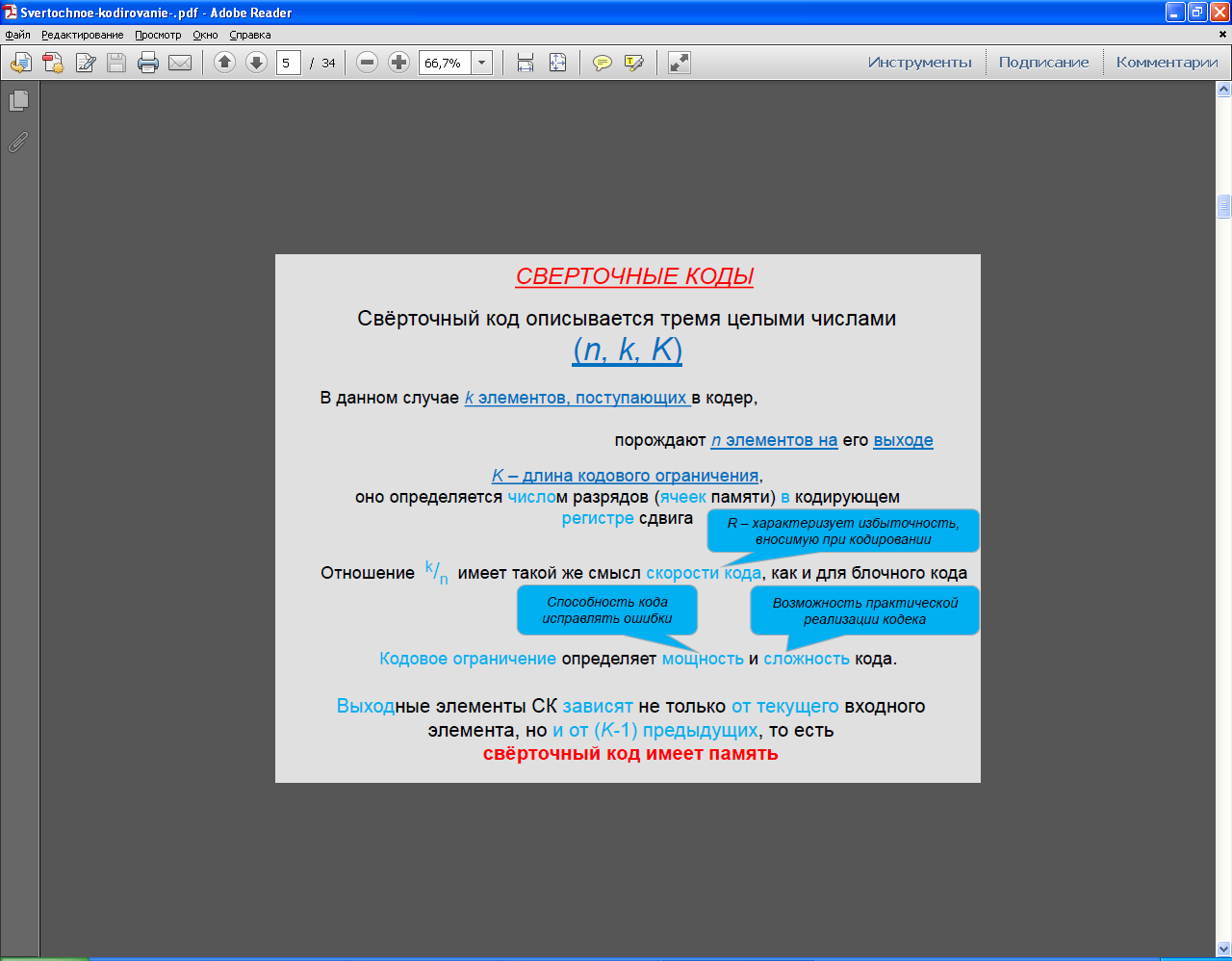
Task: Click the blue words скорости кода
Action: [x=704, y=573]
